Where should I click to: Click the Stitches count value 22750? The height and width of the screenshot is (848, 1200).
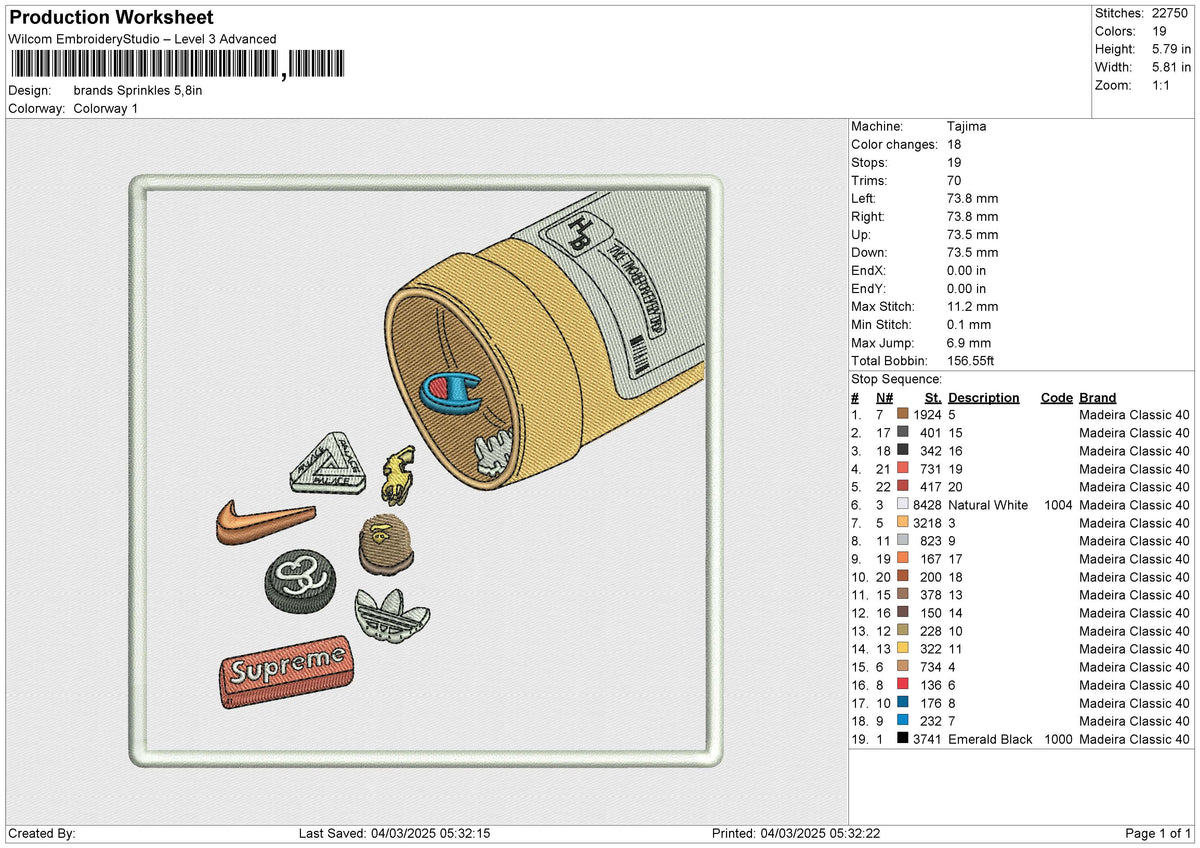[1171, 13]
